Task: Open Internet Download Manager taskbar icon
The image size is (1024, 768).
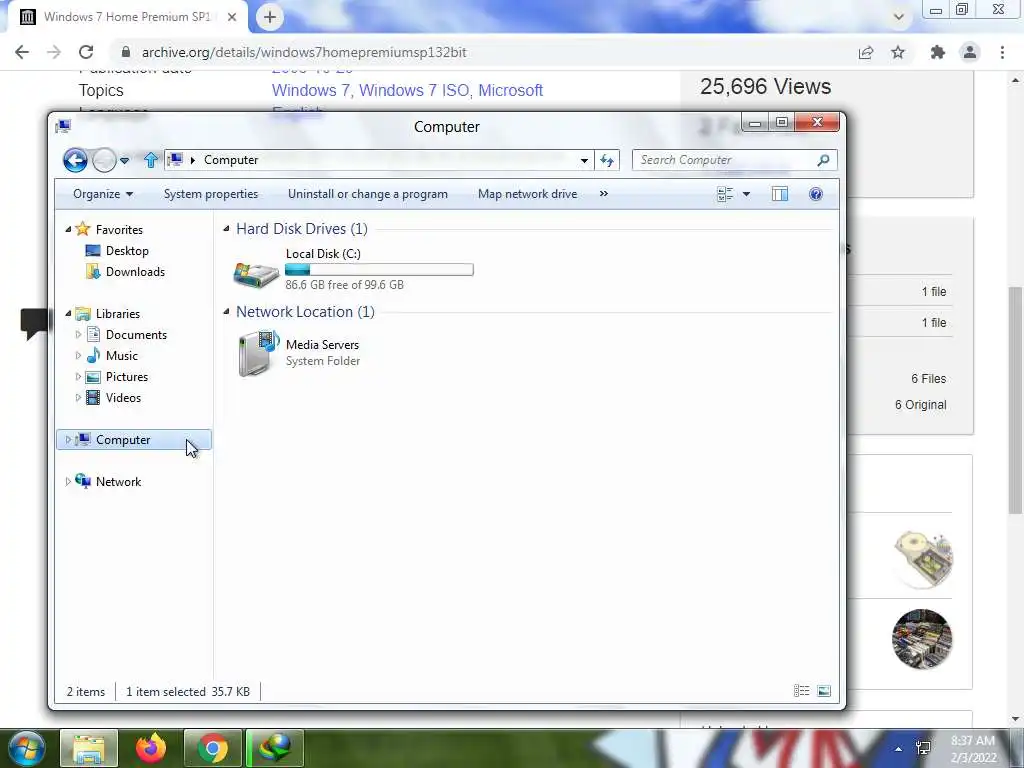Action: [x=275, y=748]
